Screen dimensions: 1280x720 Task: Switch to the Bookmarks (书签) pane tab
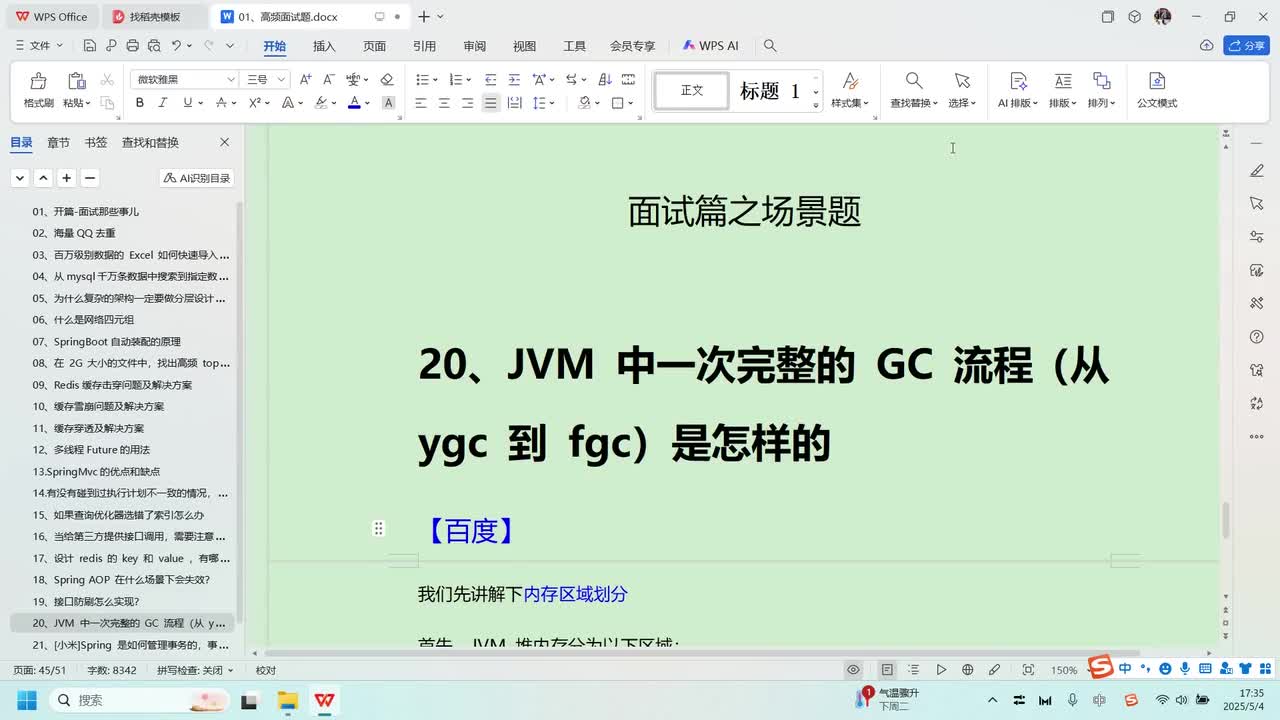coord(96,142)
